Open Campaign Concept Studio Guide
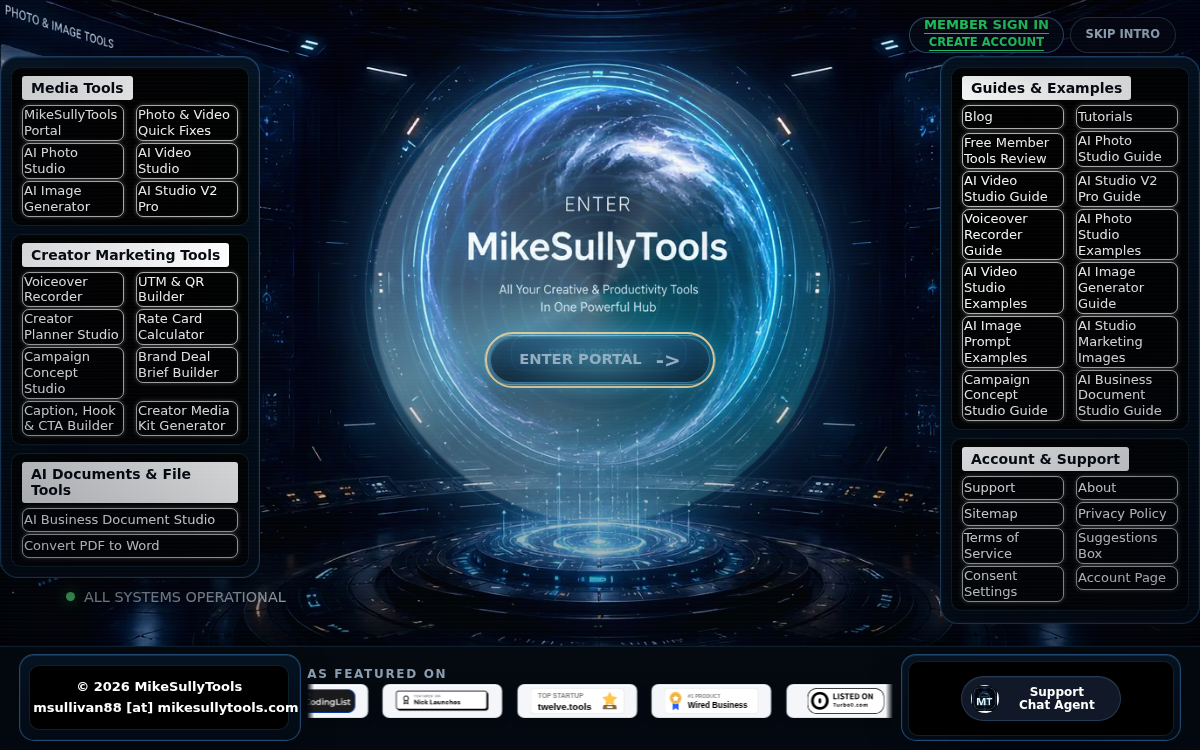The width and height of the screenshot is (1200, 750). (x=1013, y=395)
